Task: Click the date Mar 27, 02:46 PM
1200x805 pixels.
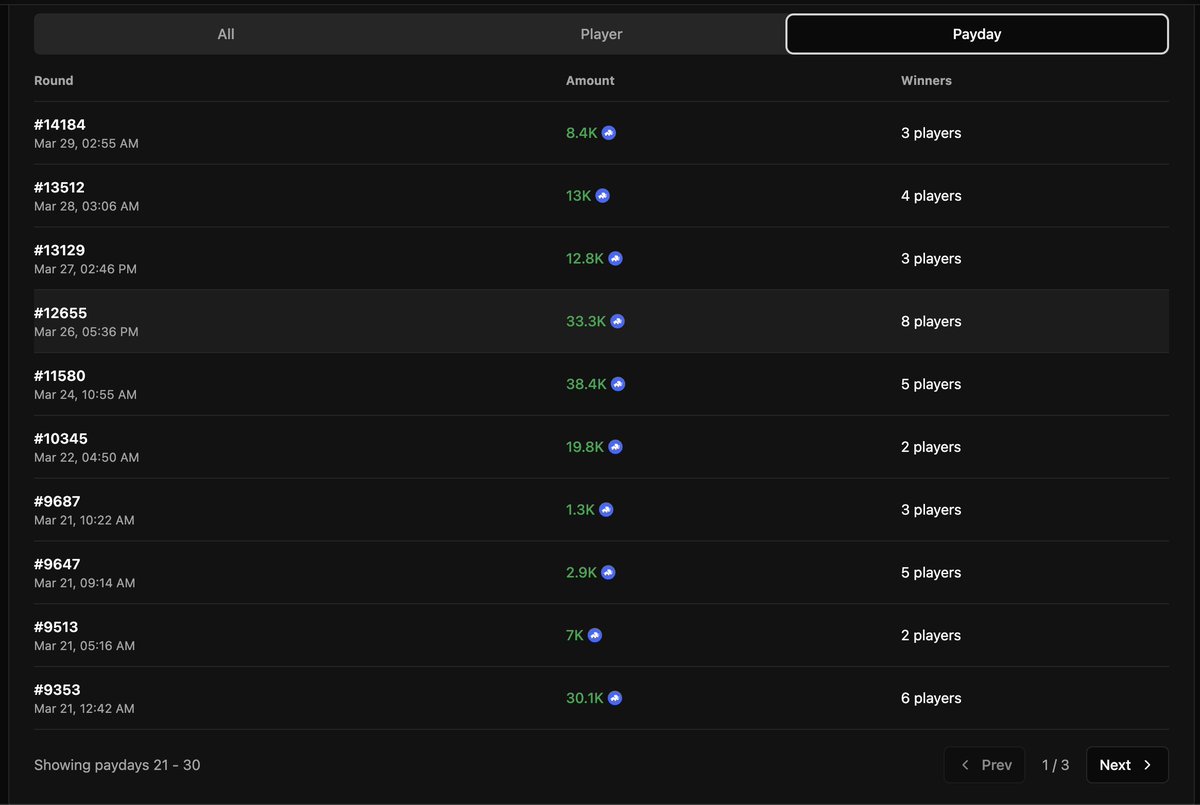Action: pyautogui.click(x=86, y=270)
